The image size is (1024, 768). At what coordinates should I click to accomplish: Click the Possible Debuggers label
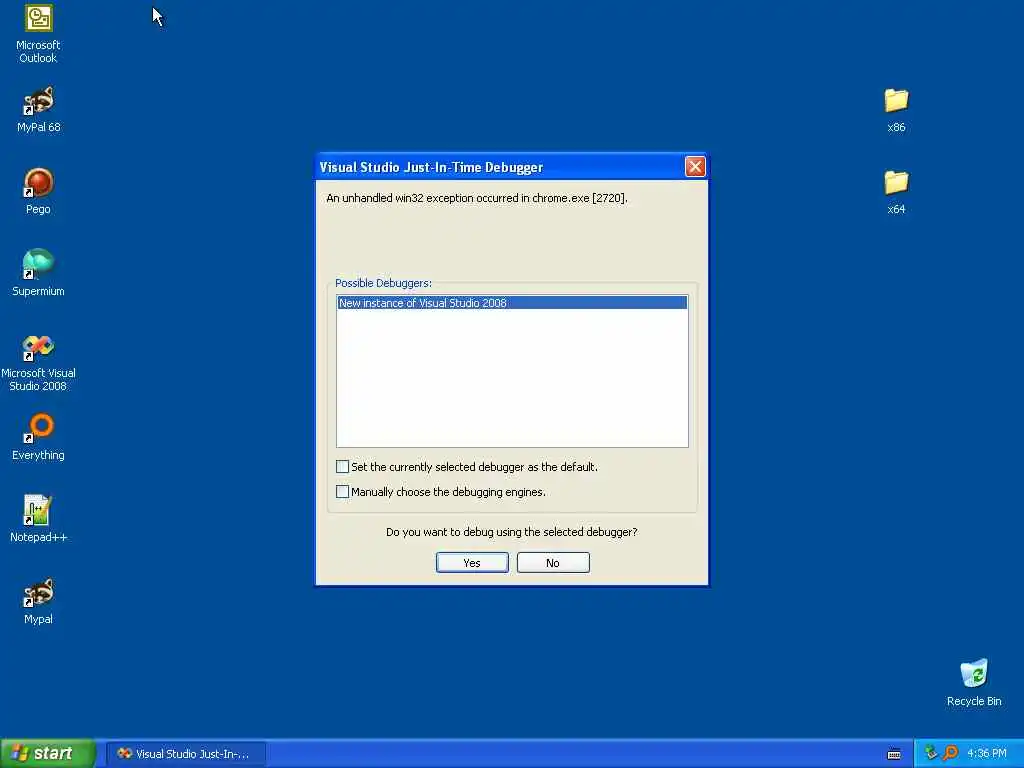(x=383, y=283)
